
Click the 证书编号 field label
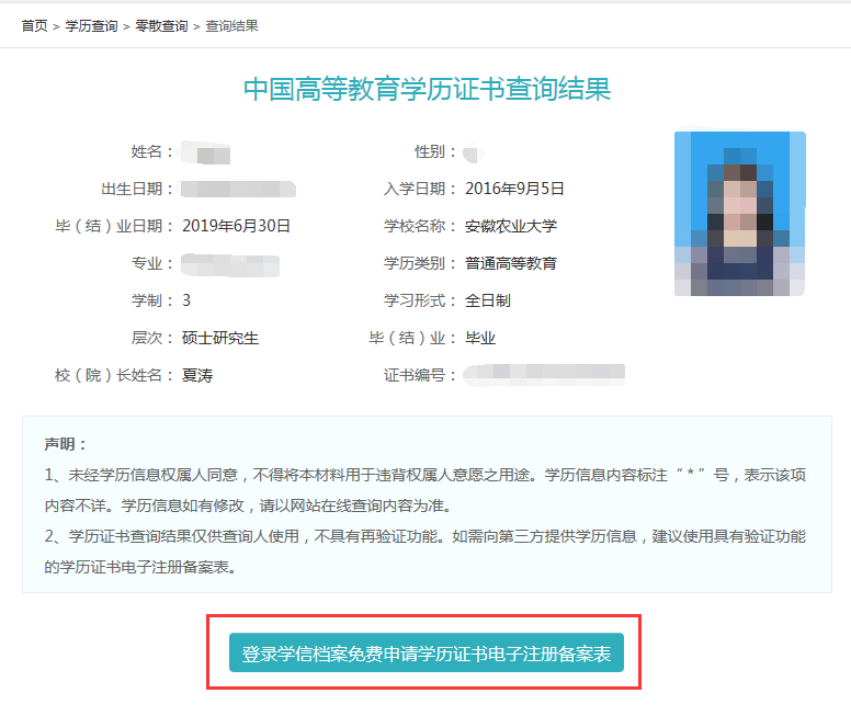click(x=420, y=376)
